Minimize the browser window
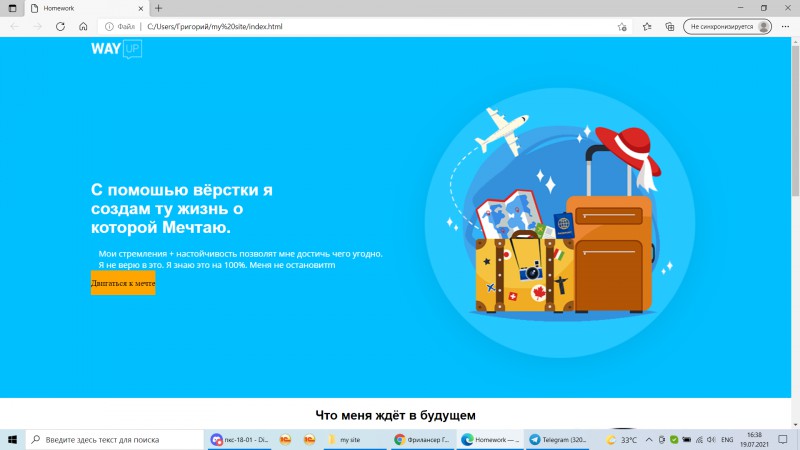Image resolution: width=800 pixels, height=450 pixels. pos(740,8)
